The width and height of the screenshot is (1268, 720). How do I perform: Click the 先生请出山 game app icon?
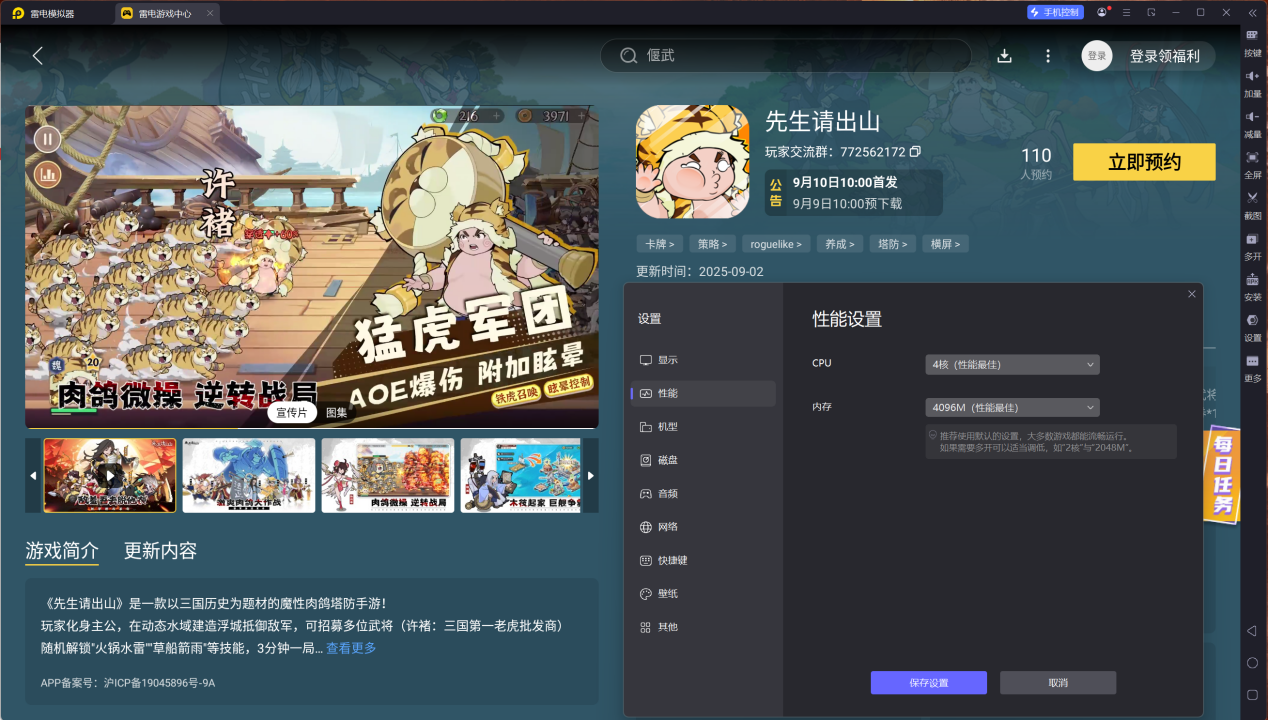click(692, 162)
